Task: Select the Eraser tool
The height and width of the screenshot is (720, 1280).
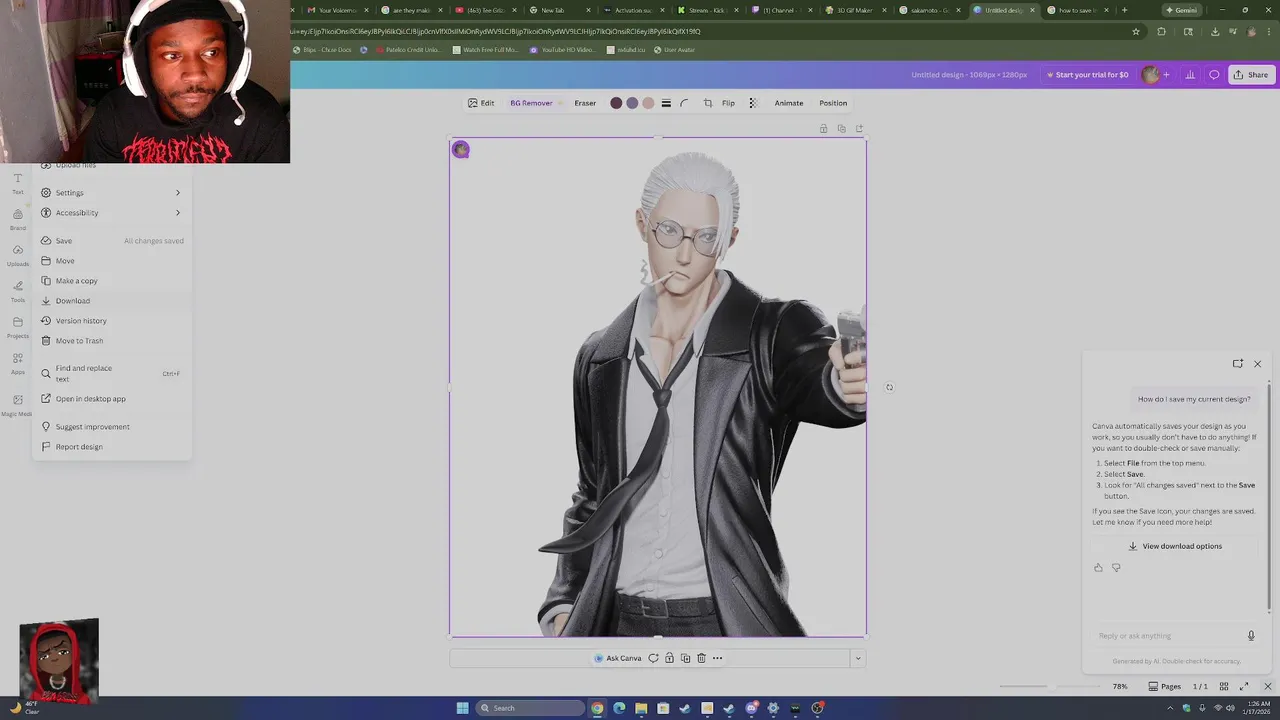Action: [585, 103]
